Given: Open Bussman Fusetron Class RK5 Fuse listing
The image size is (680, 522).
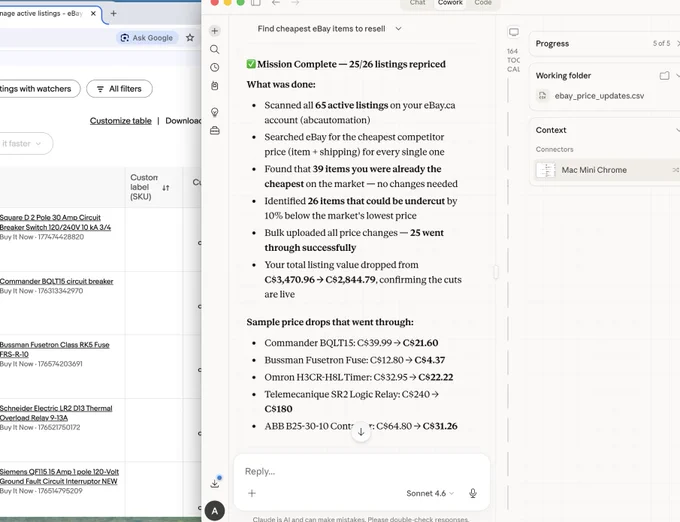Looking at the screenshot, I should click(x=55, y=349).
